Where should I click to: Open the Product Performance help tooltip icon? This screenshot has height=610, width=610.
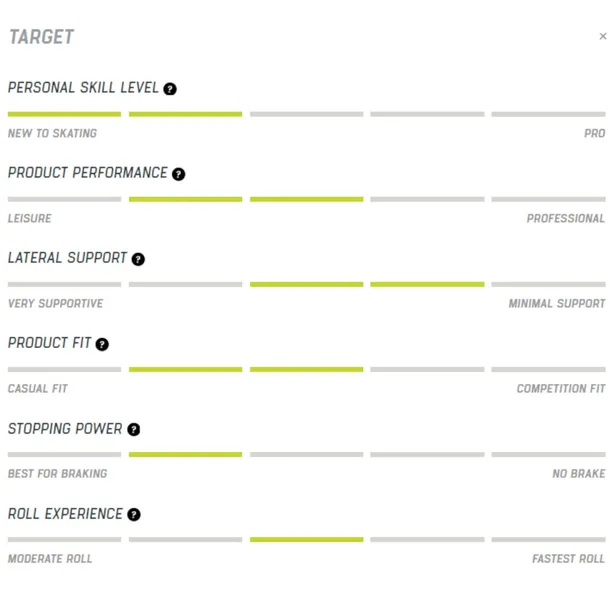click(179, 174)
